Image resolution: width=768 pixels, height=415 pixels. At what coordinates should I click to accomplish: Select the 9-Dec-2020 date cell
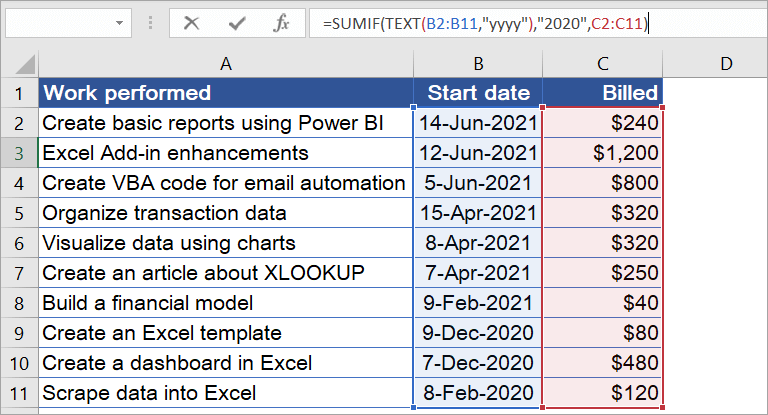(x=478, y=333)
